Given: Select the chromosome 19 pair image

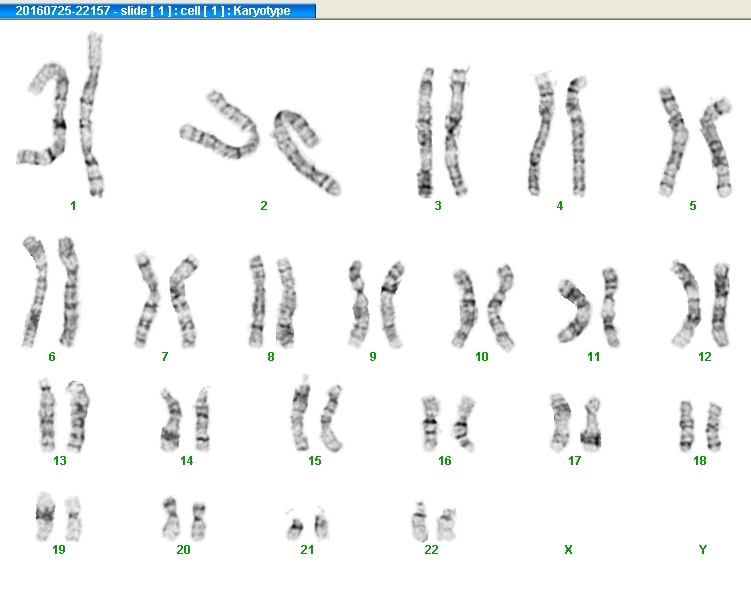Looking at the screenshot, I should [58, 516].
